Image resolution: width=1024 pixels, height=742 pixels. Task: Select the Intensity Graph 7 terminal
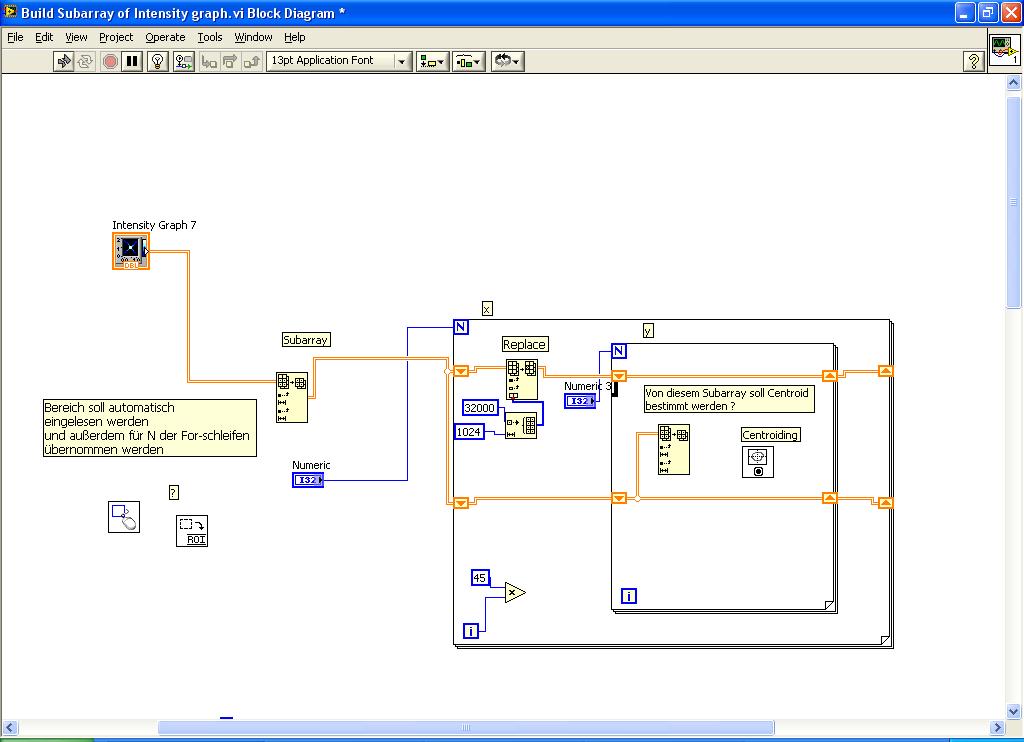coord(130,251)
